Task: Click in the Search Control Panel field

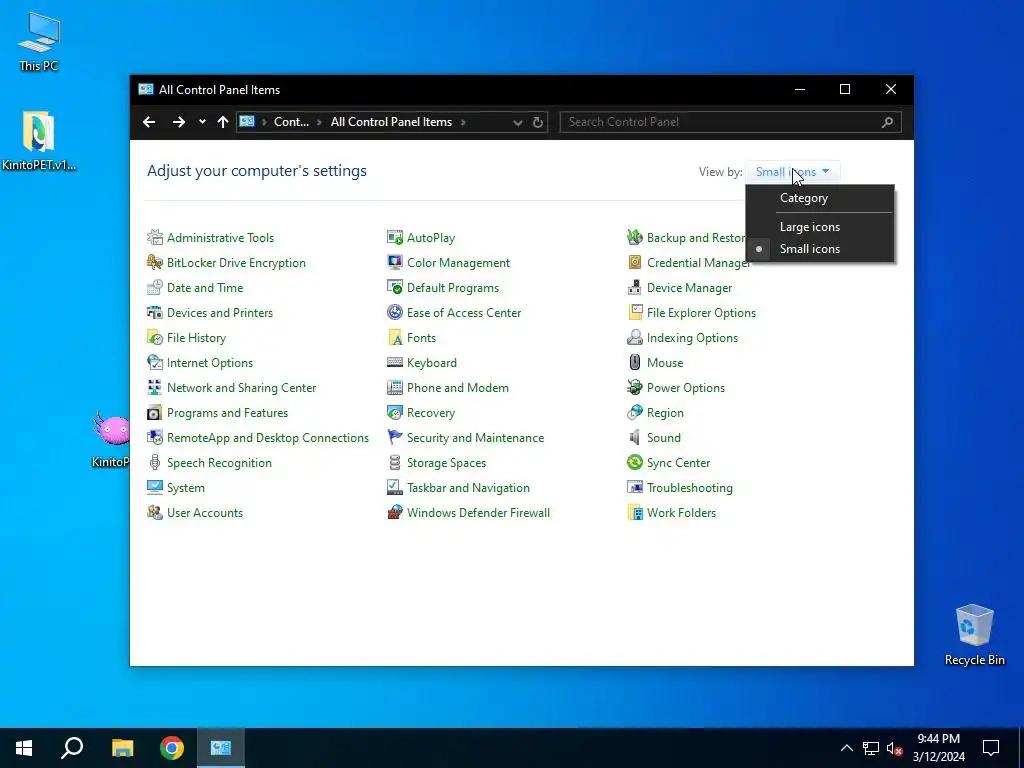Action: pos(730,122)
